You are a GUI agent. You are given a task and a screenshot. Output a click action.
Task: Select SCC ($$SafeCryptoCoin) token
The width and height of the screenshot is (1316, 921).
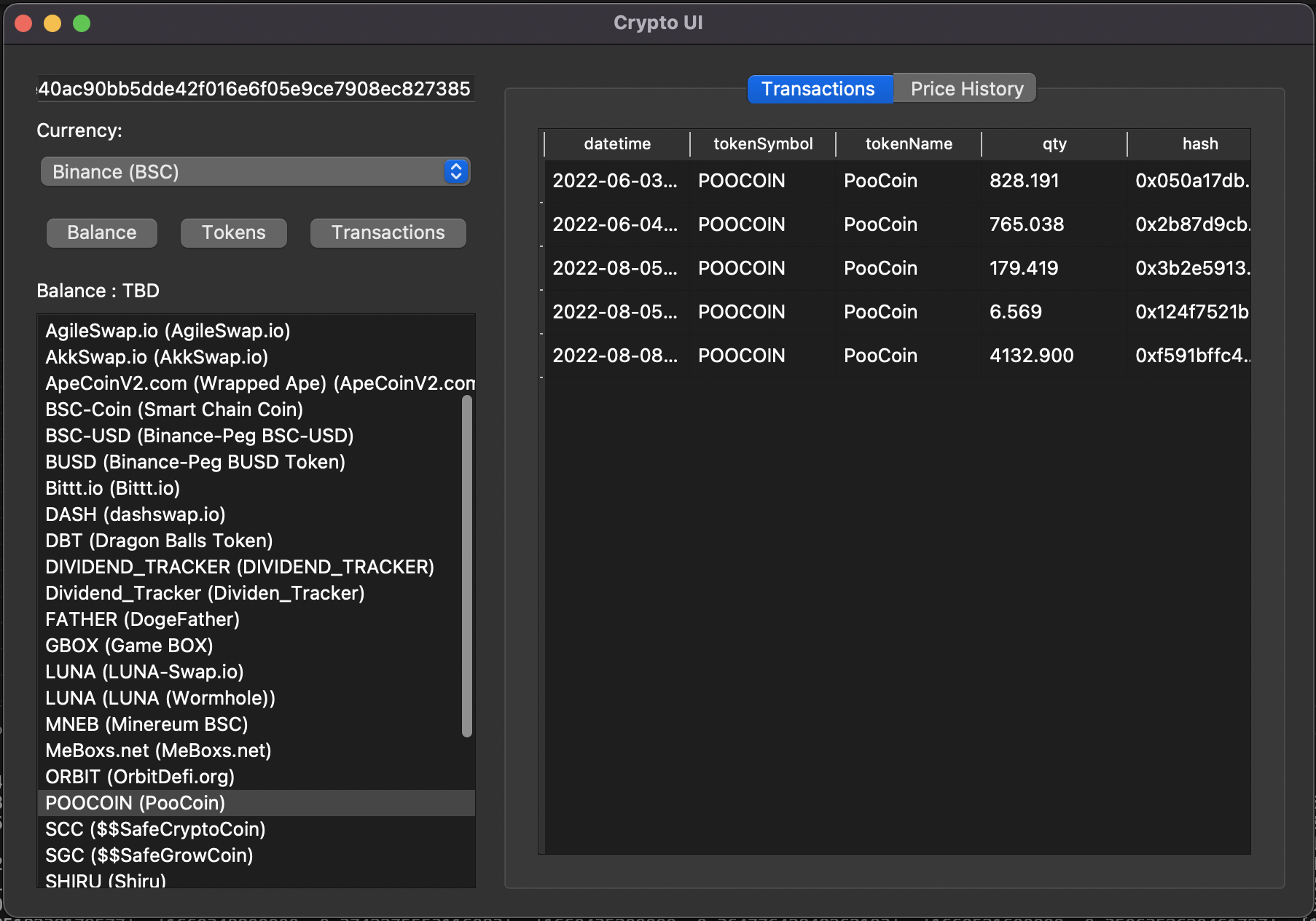click(x=256, y=829)
